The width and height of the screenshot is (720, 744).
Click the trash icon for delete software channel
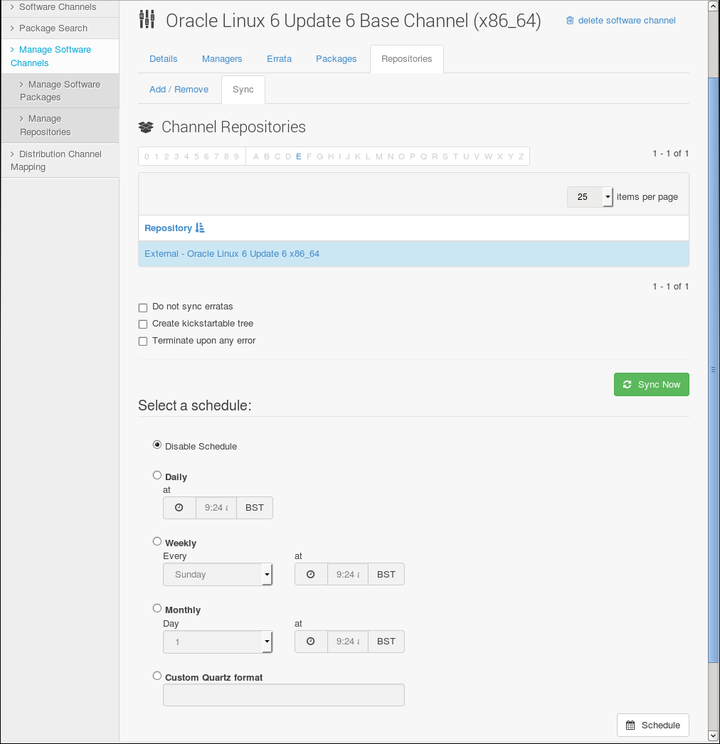[570, 20]
